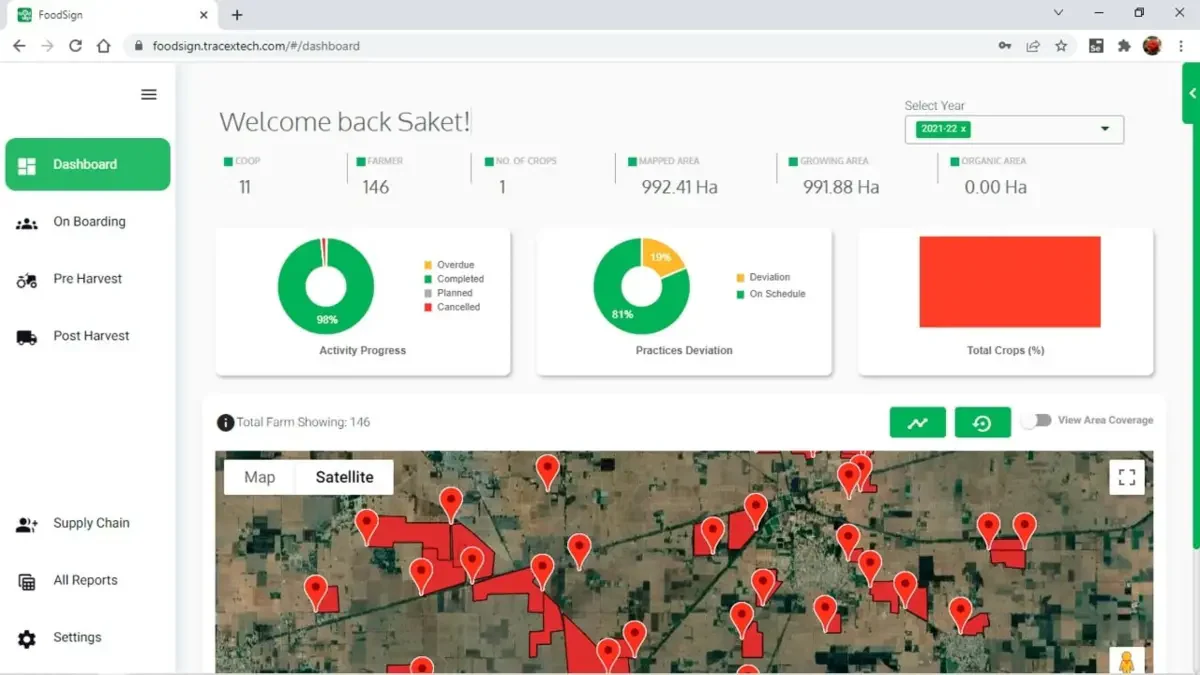Click the browser vertical scrollbar
The image size is (1200, 675).
[x=1196, y=305]
